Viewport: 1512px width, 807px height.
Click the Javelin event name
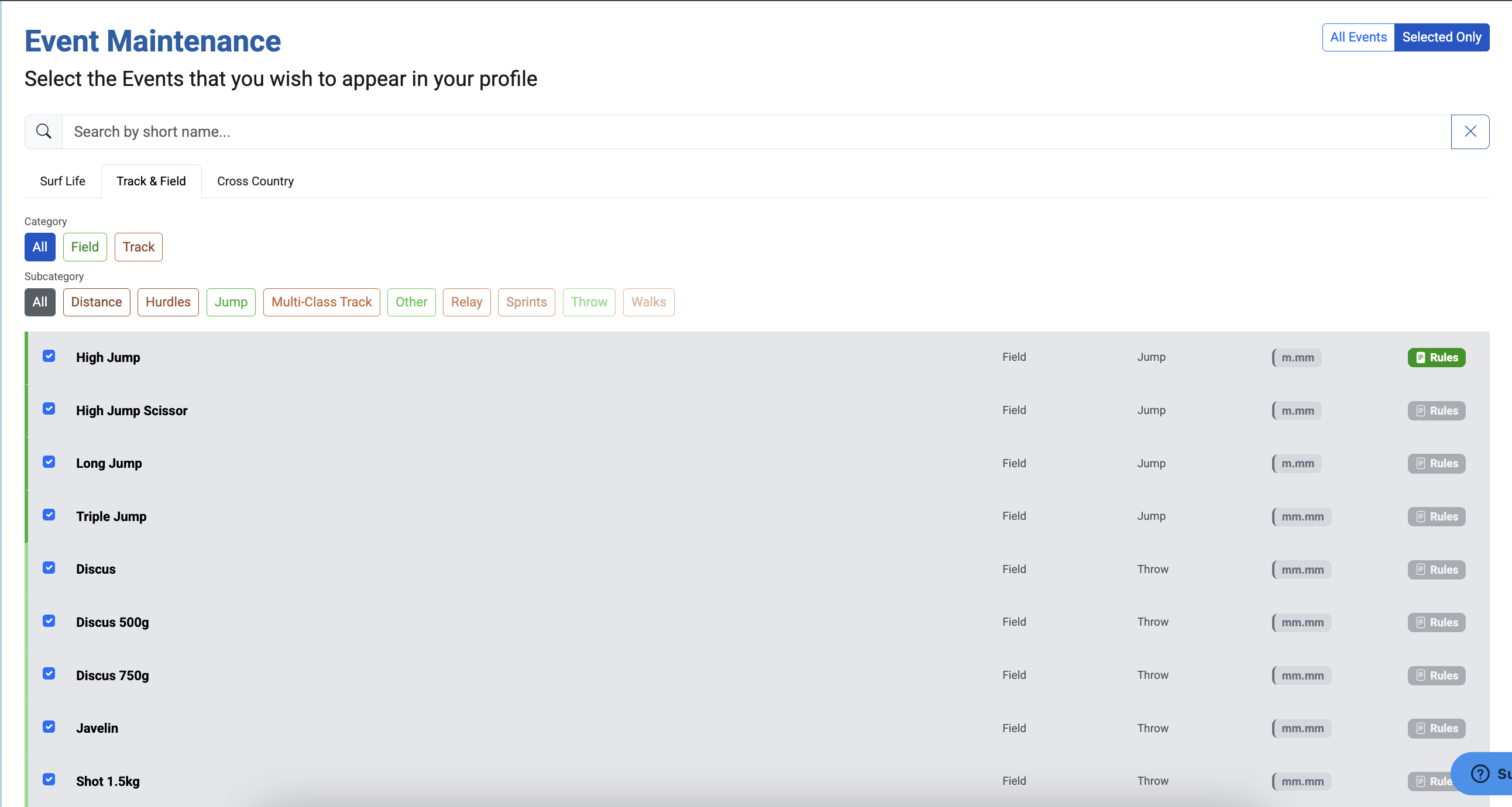click(x=97, y=729)
